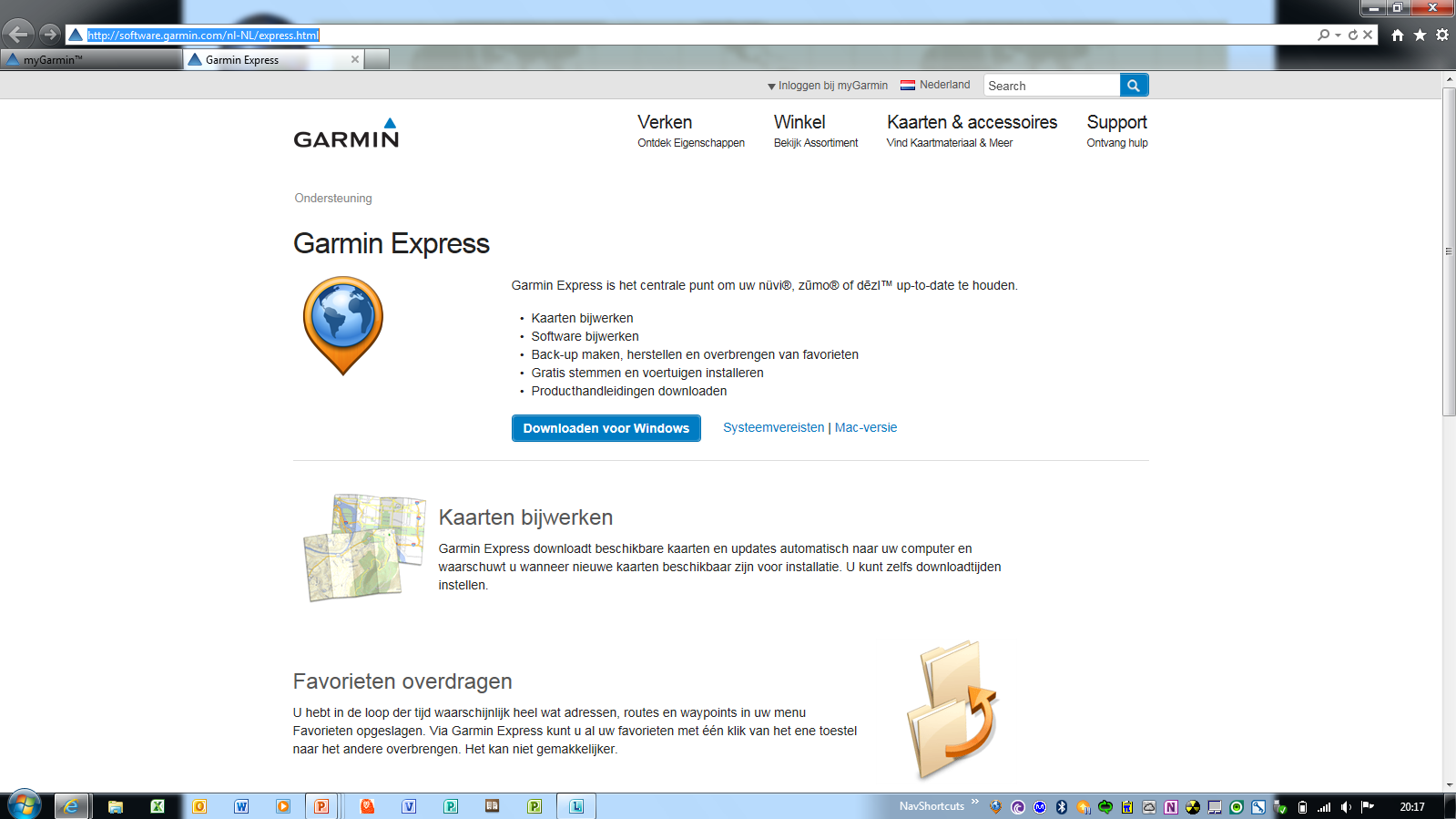Expand address bar autocomplete dropdown arrow

point(1338,36)
